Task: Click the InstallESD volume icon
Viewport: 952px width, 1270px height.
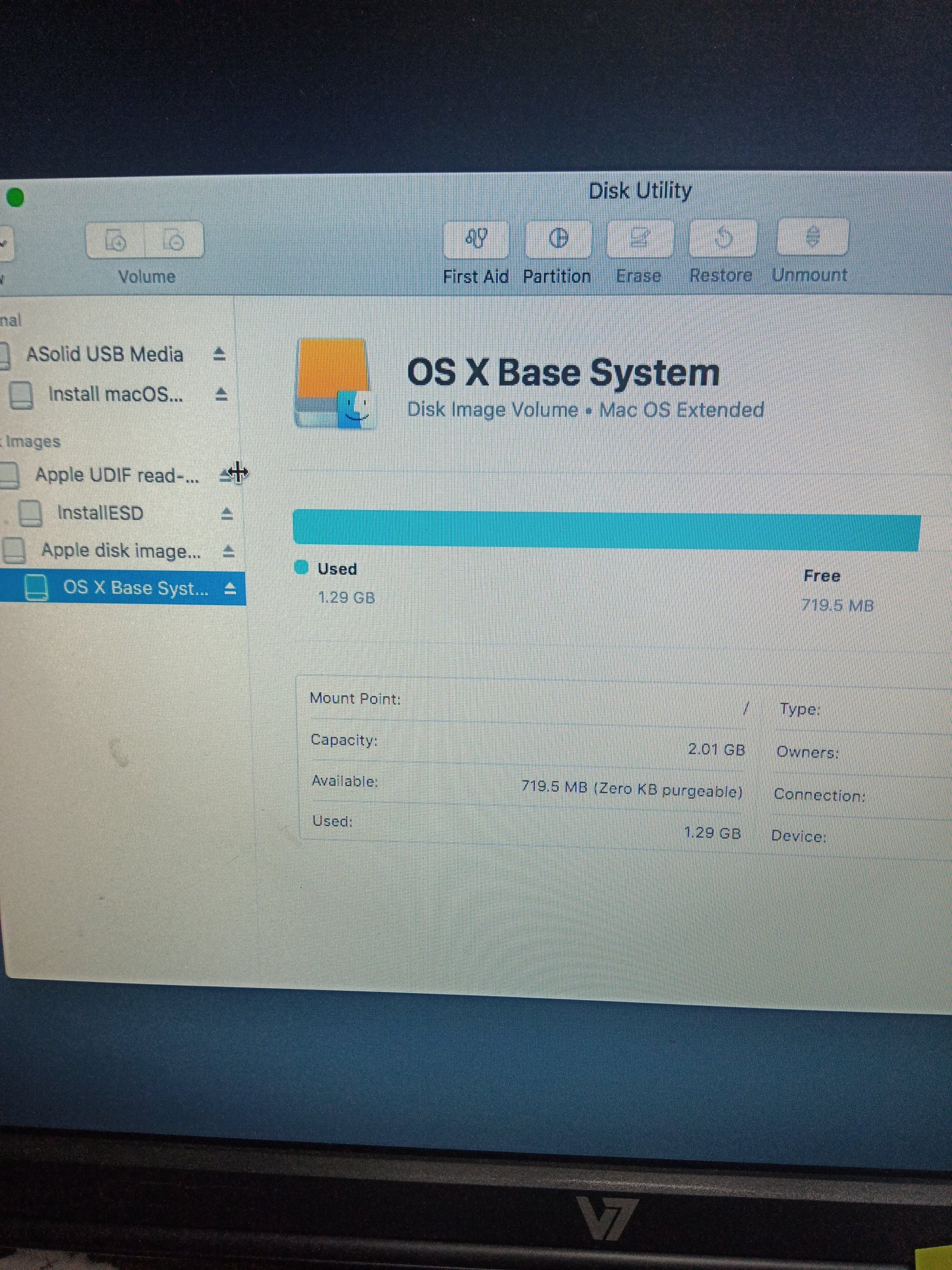Action: pos(30,513)
